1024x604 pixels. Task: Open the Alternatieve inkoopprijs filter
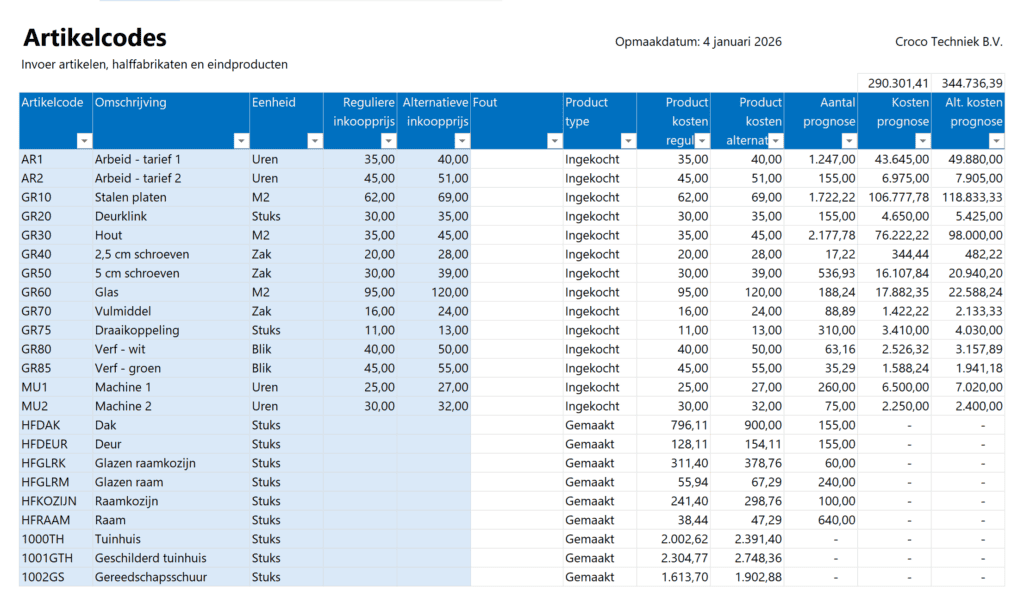(x=461, y=140)
